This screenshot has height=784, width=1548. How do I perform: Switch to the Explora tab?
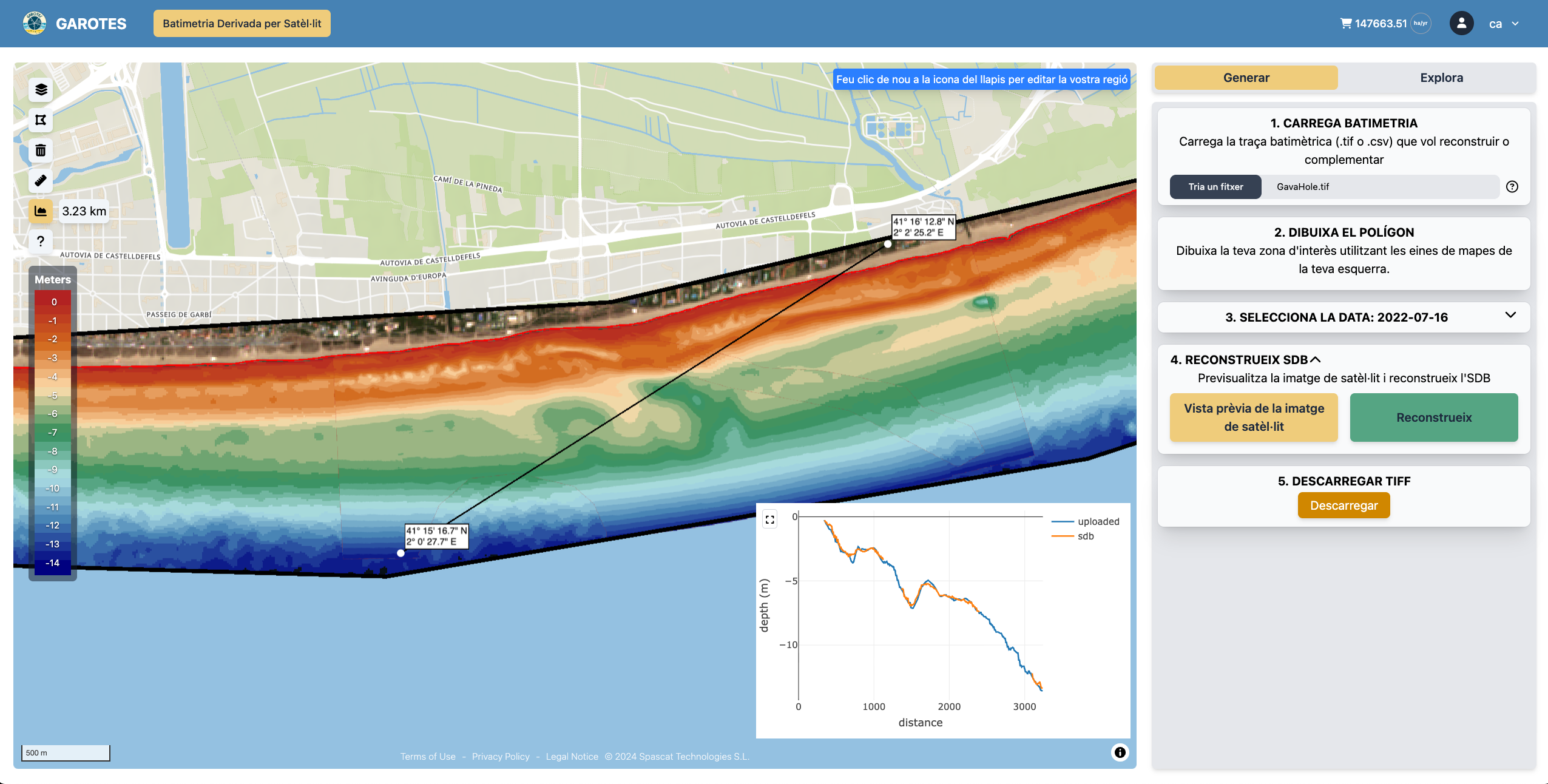click(x=1441, y=78)
